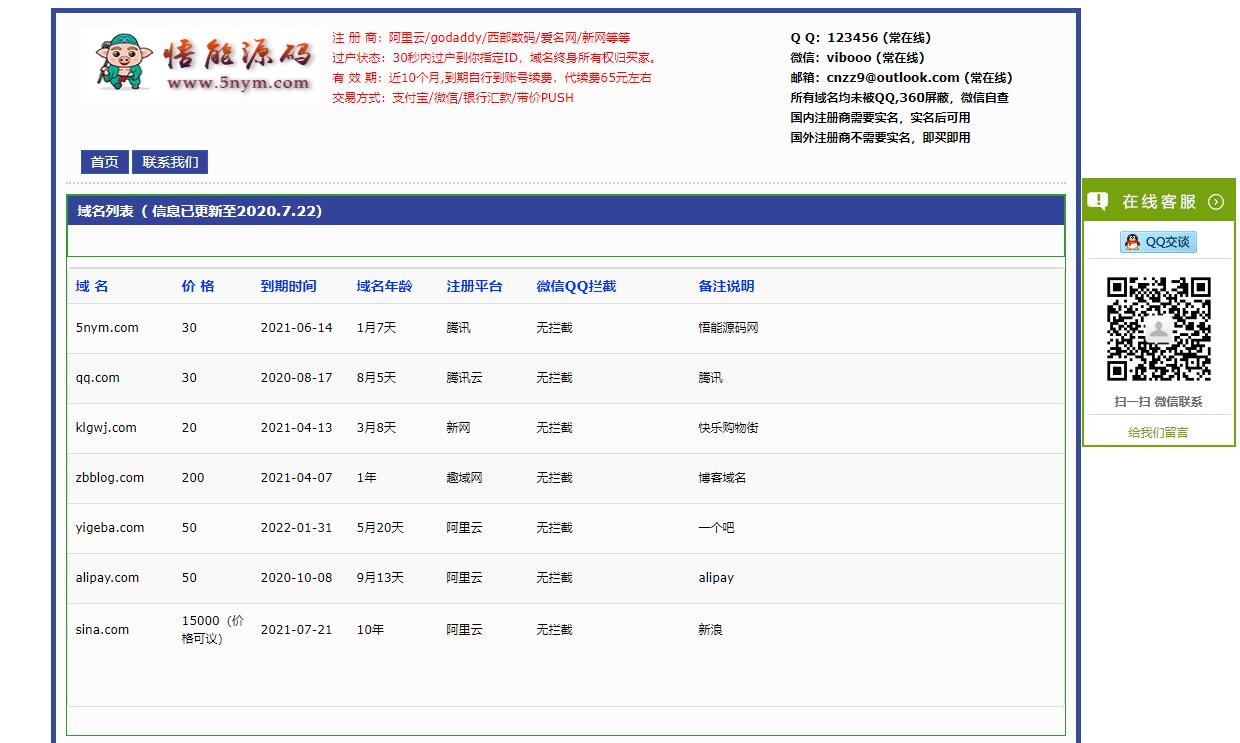
Task: Click the 趣域网 registrar cell
Action: click(x=464, y=478)
